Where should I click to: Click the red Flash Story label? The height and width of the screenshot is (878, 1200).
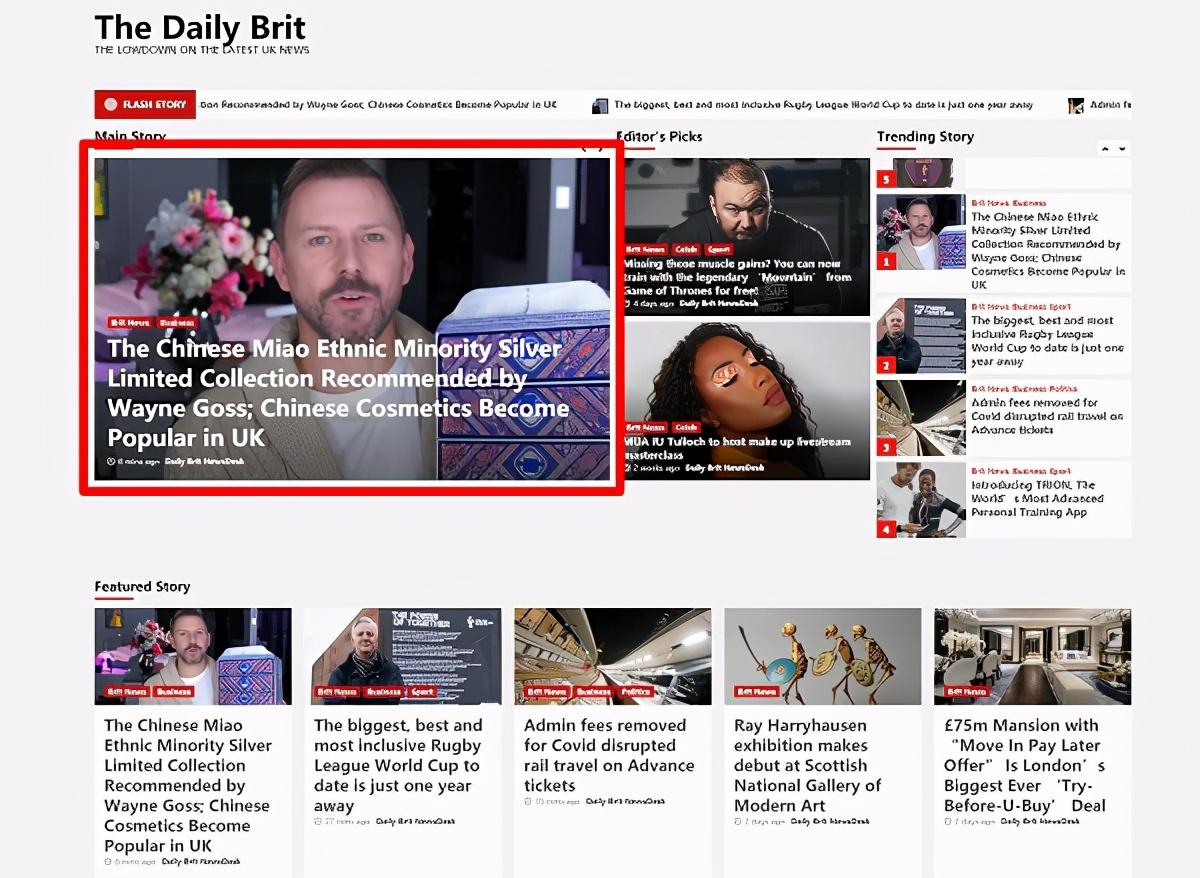point(145,104)
